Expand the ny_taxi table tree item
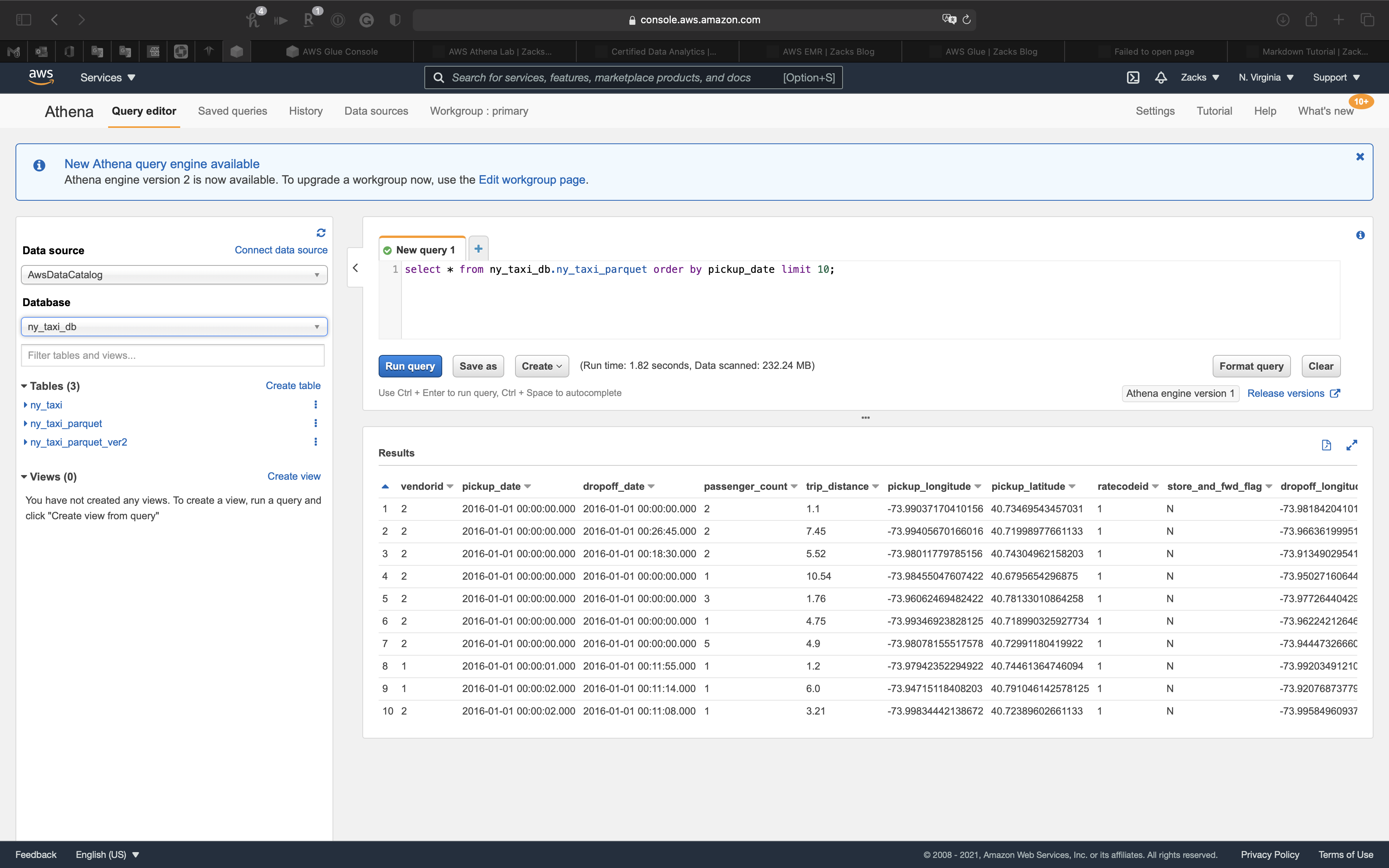Screen dimensions: 1389x868 click(25, 405)
